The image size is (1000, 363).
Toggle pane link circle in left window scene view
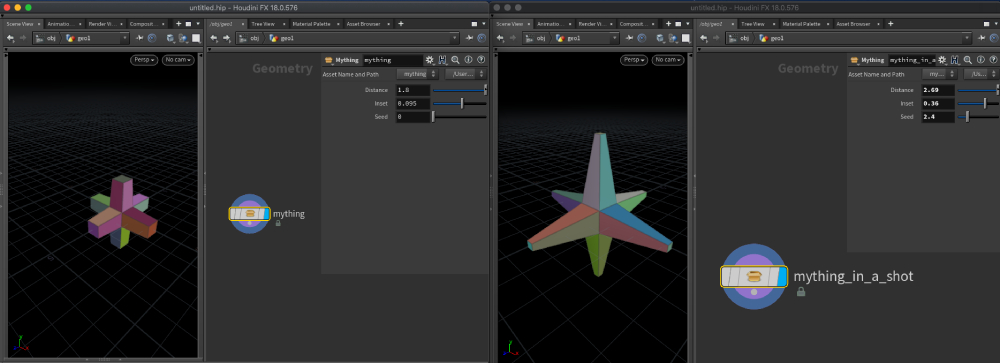click(152, 38)
